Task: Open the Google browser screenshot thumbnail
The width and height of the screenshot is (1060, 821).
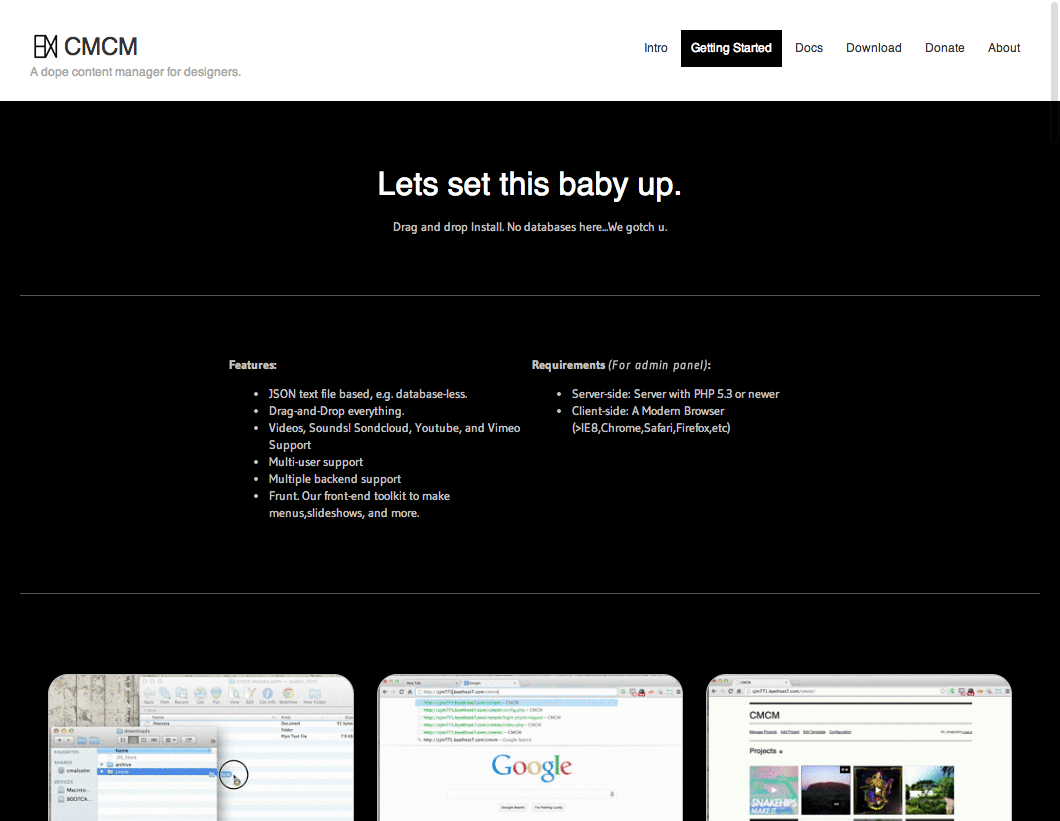Action: coord(530,748)
